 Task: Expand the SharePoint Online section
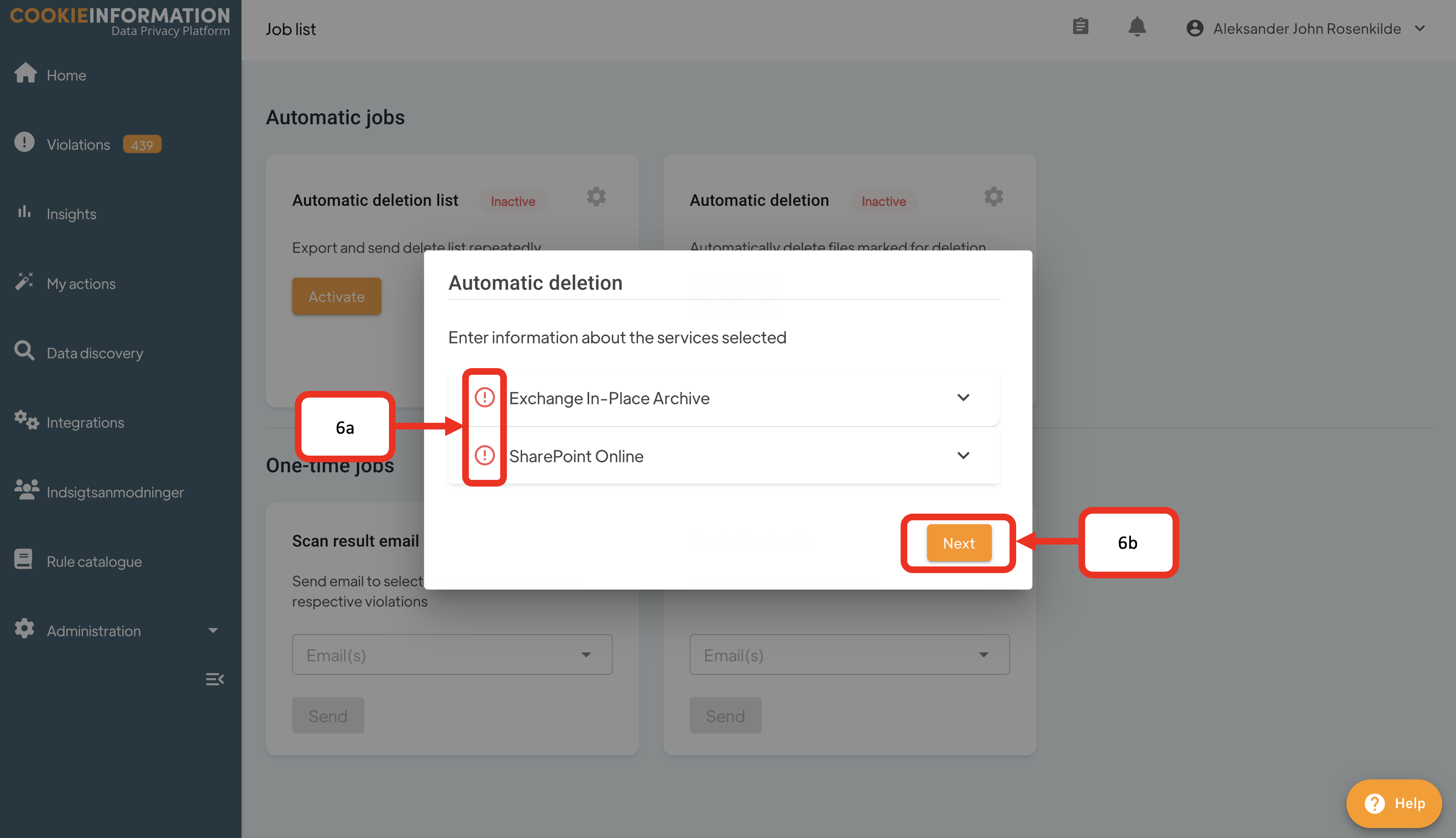(963, 455)
